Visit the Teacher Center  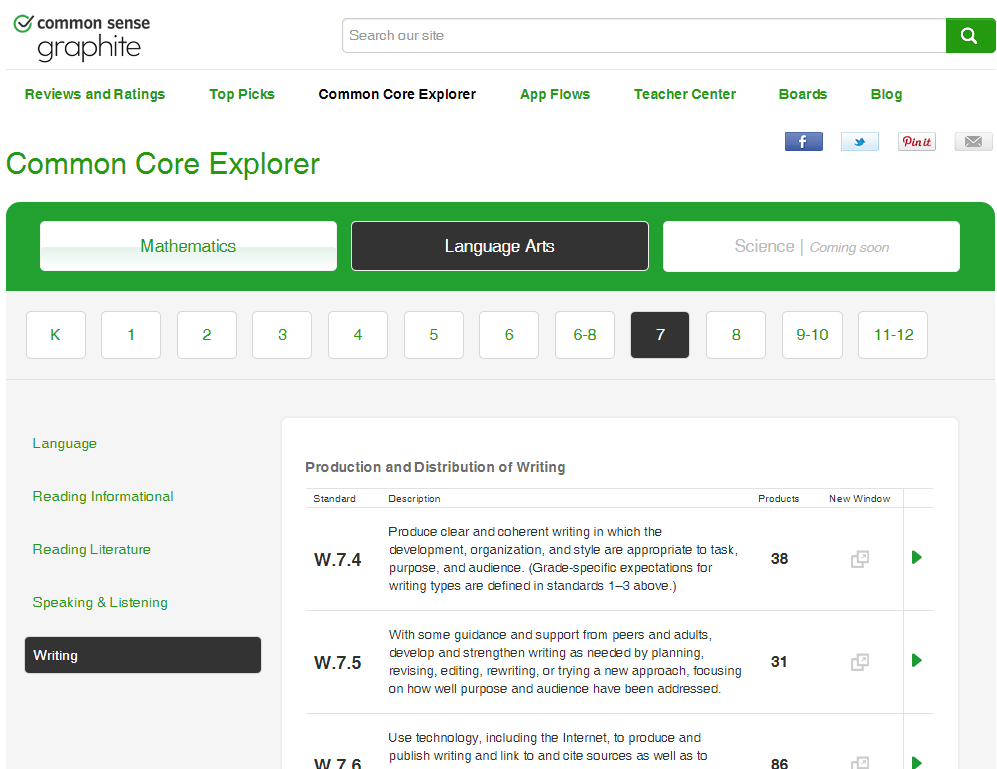(684, 94)
